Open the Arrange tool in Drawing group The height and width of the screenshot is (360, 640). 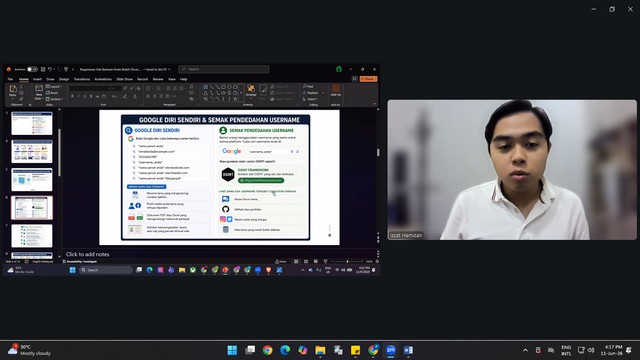(251, 91)
